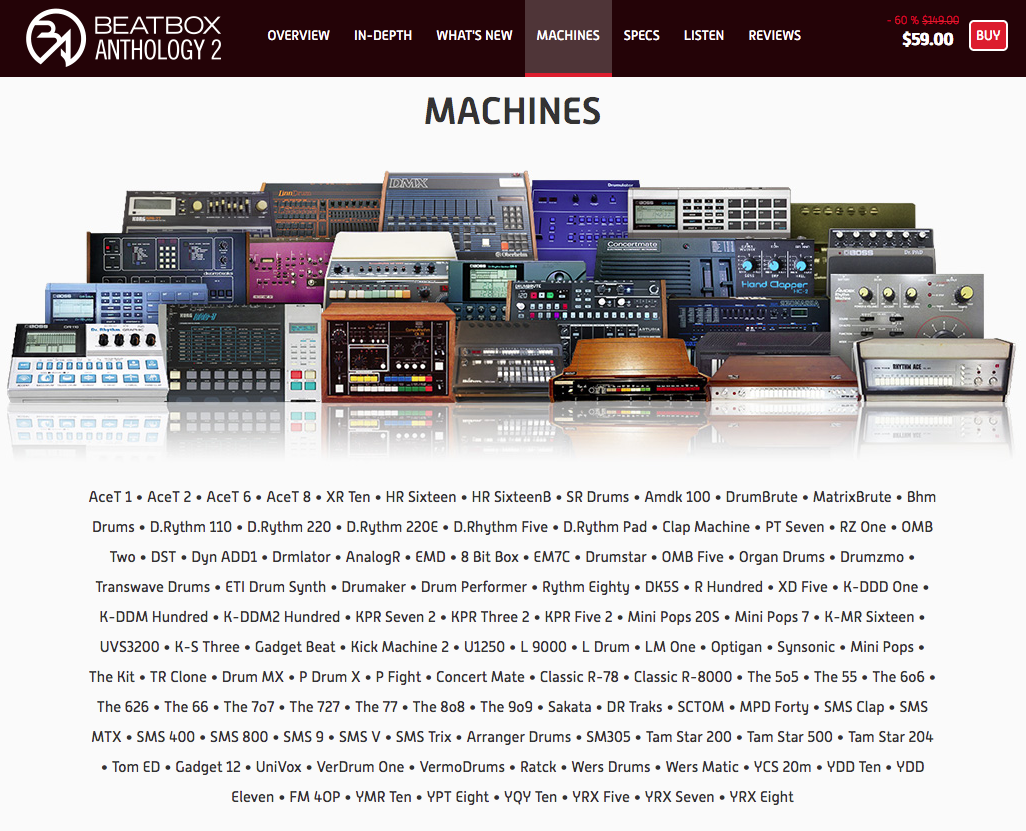Viewport: 1026px width, 831px height.
Task: Click 'K-DDM Hundred' in the list
Action: (x=154, y=618)
